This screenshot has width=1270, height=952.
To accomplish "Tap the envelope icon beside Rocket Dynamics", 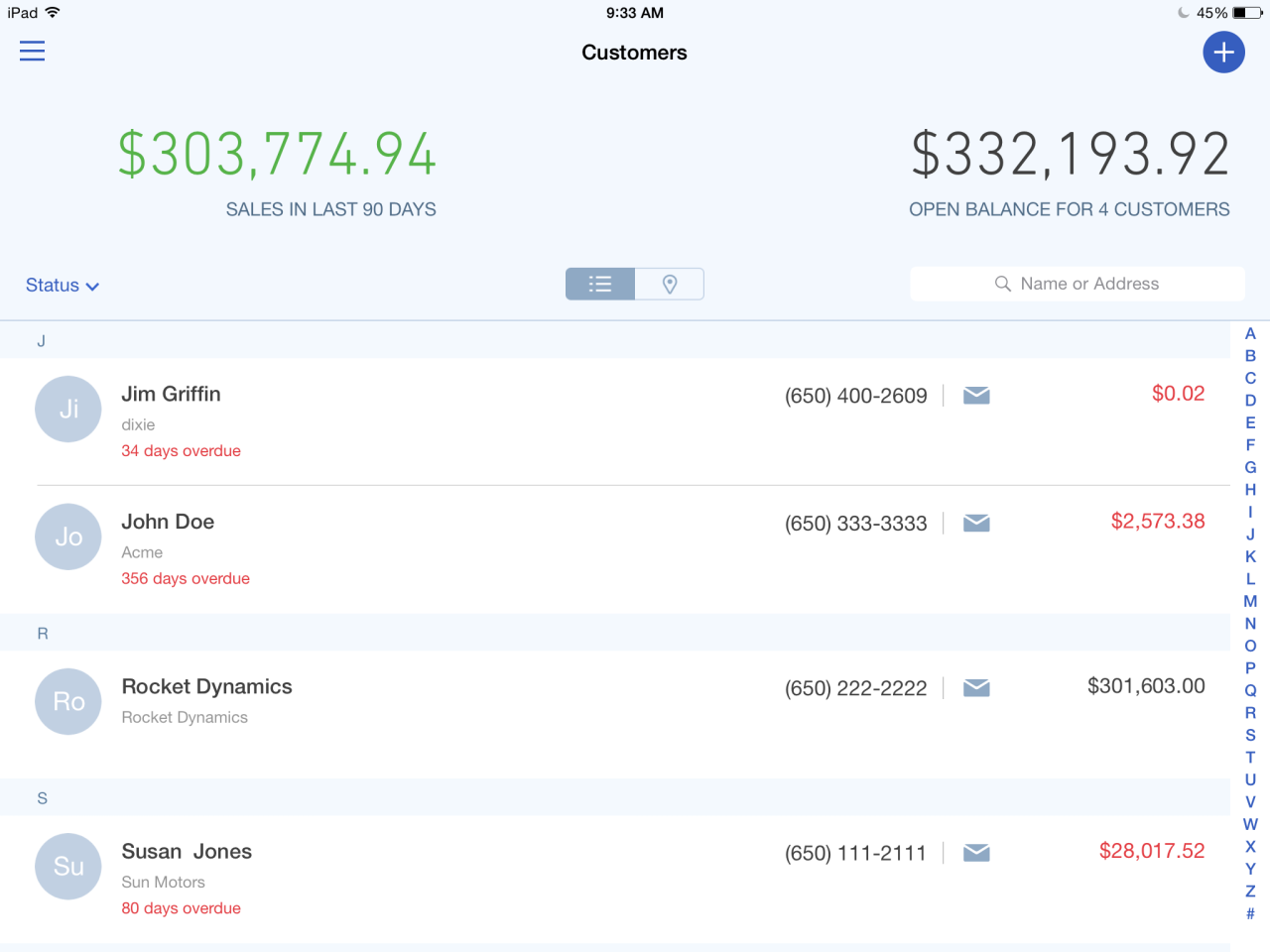I will click(975, 687).
